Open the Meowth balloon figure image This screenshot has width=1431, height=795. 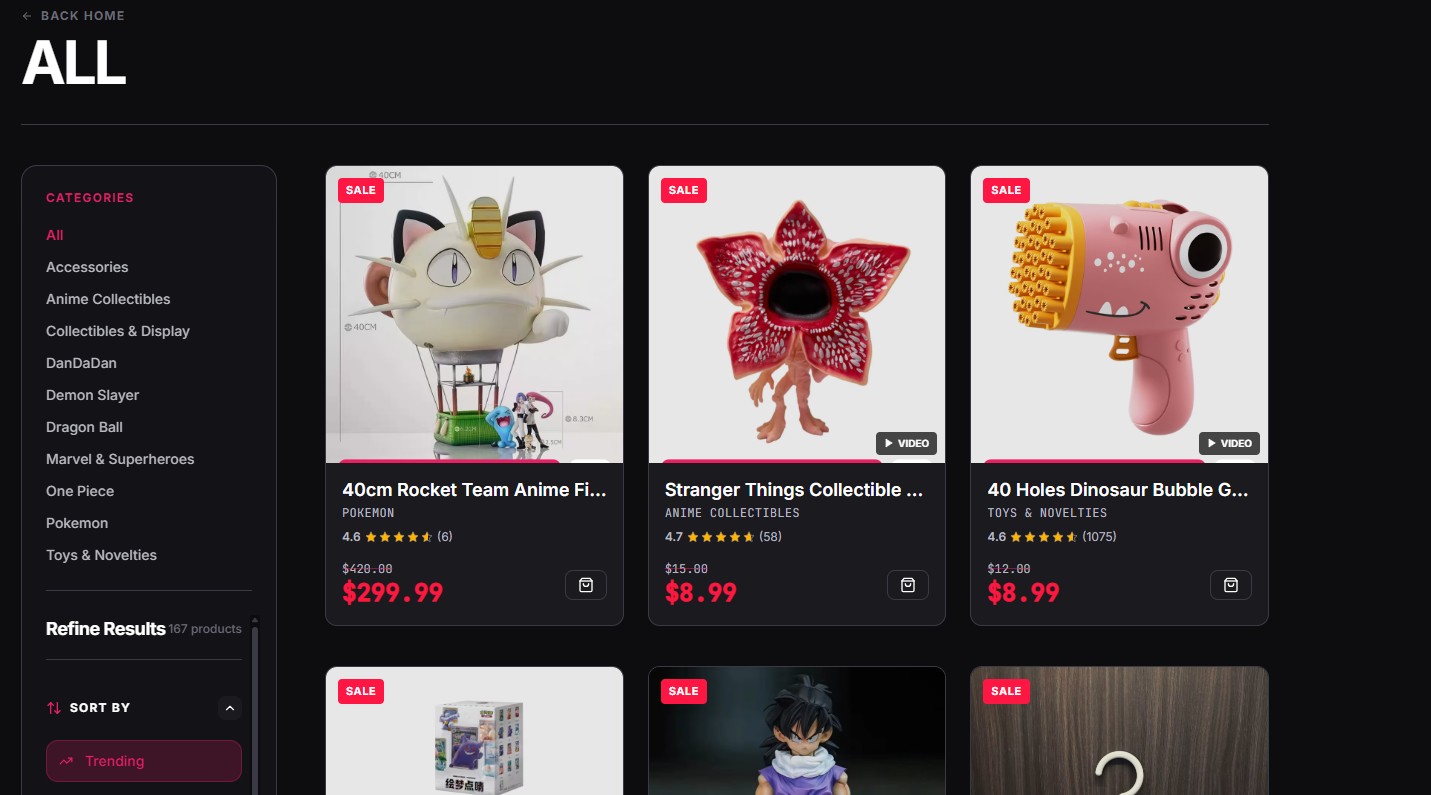[x=474, y=314]
